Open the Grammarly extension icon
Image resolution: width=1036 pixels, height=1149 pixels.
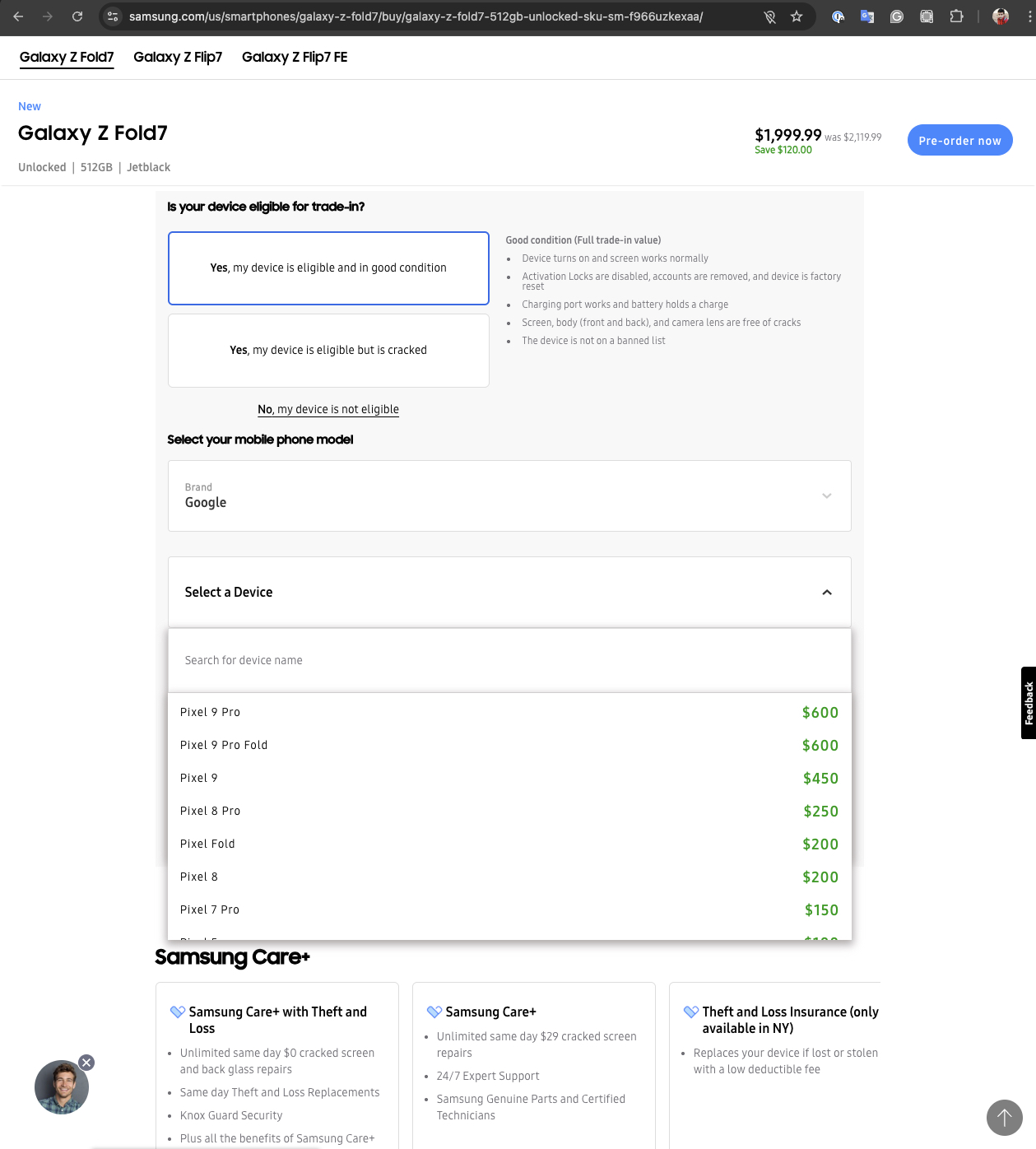coord(897,16)
